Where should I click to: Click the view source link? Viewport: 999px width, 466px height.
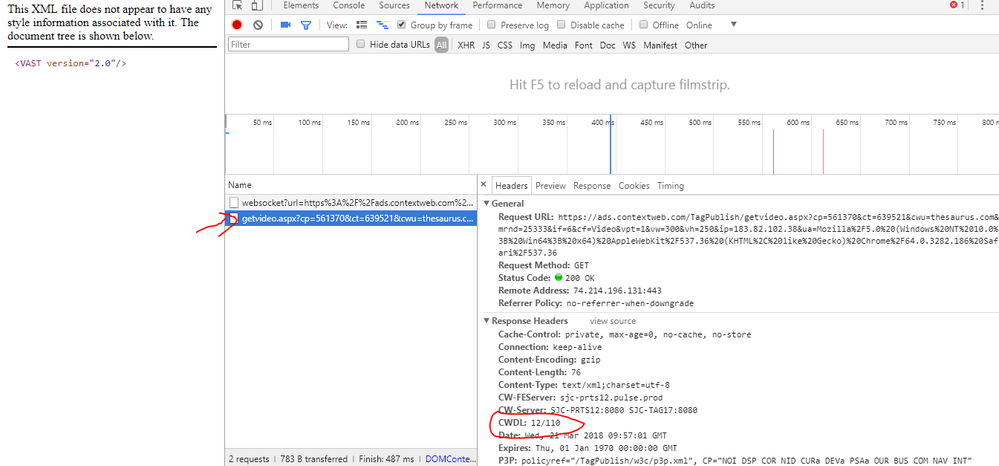pyautogui.click(x=612, y=321)
